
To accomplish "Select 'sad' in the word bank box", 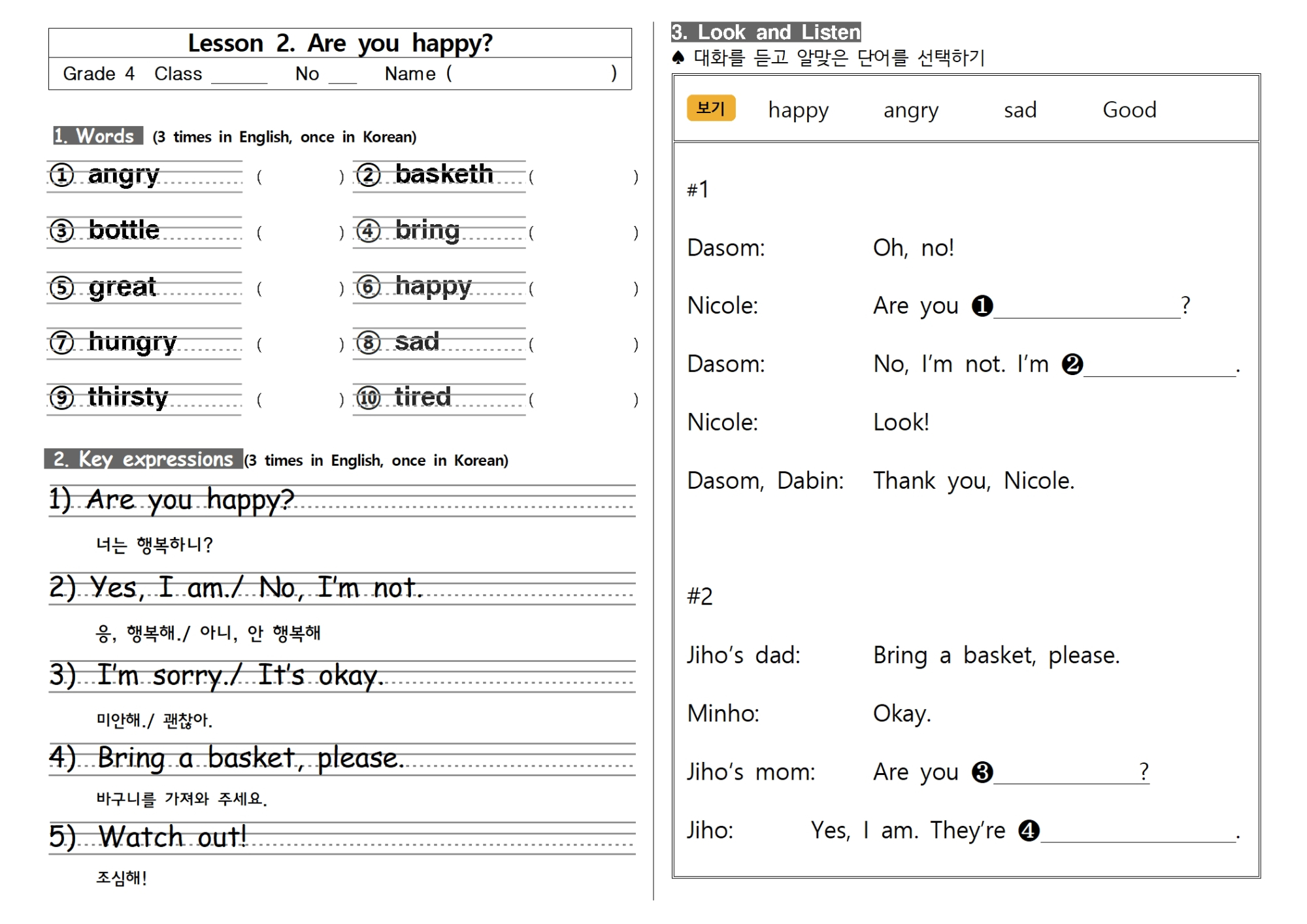I will coord(1020,110).
